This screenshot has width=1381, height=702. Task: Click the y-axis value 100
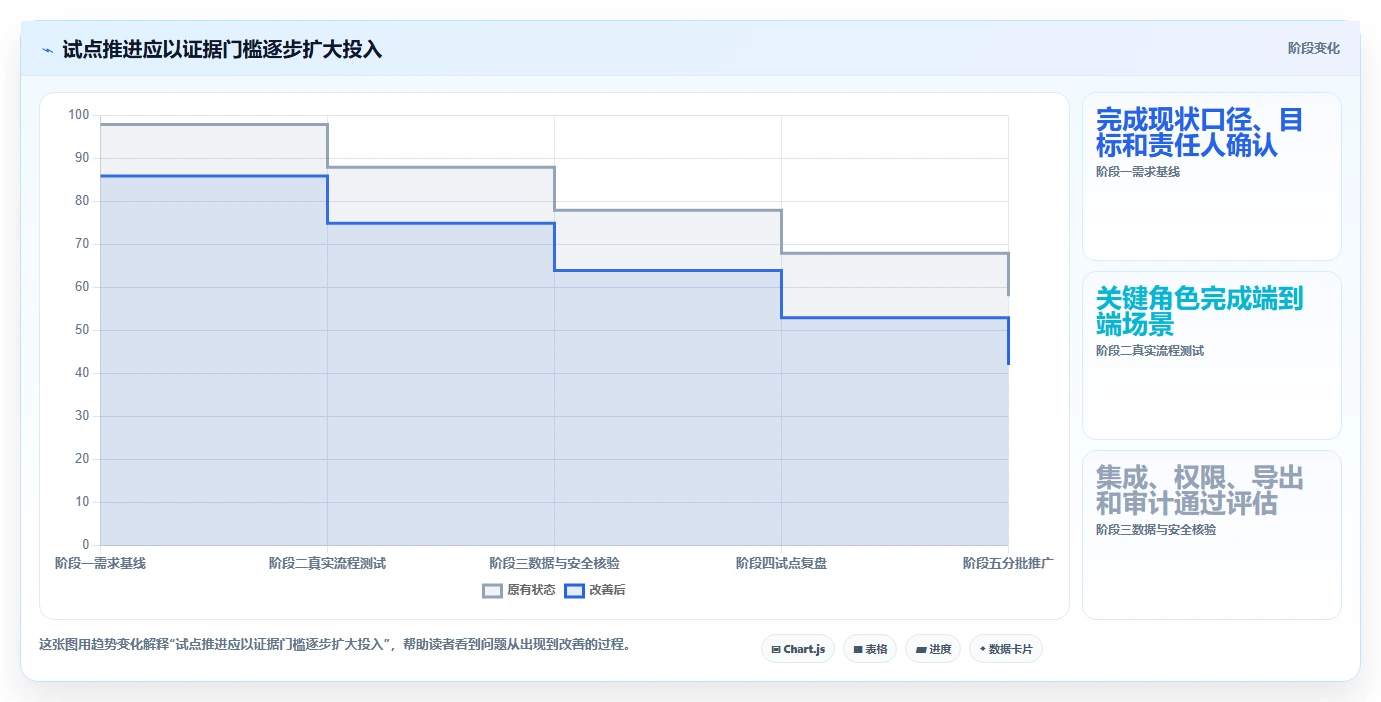(78, 115)
